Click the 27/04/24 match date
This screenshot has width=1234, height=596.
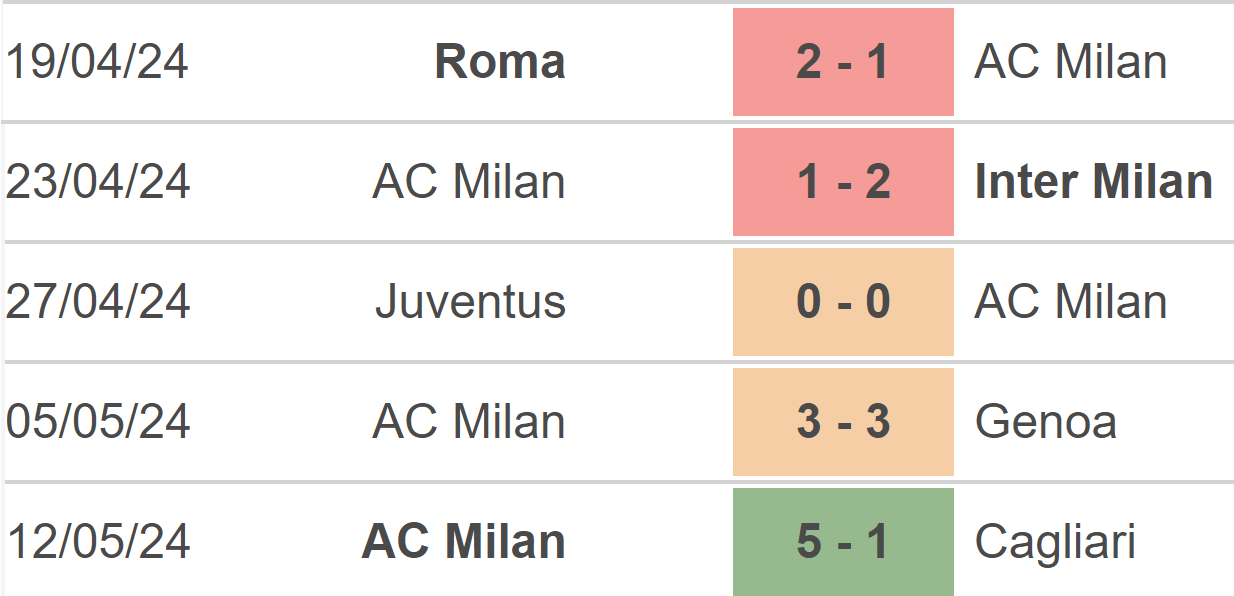[x=97, y=302]
